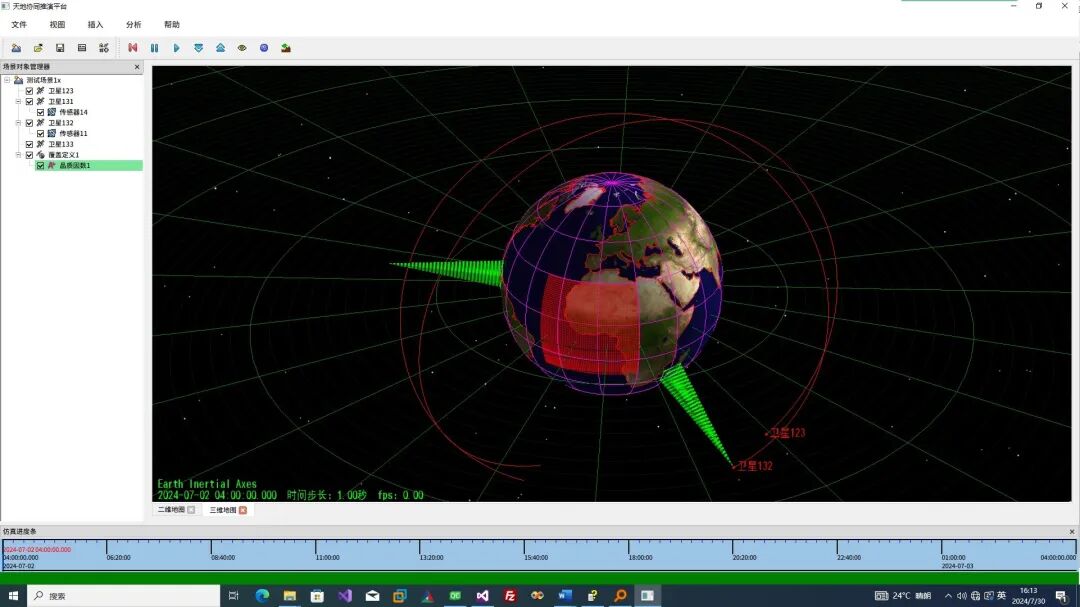Screen dimensions: 1080x607
Task: Click scenario icon beside 测试场景1x
Action: point(19,80)
